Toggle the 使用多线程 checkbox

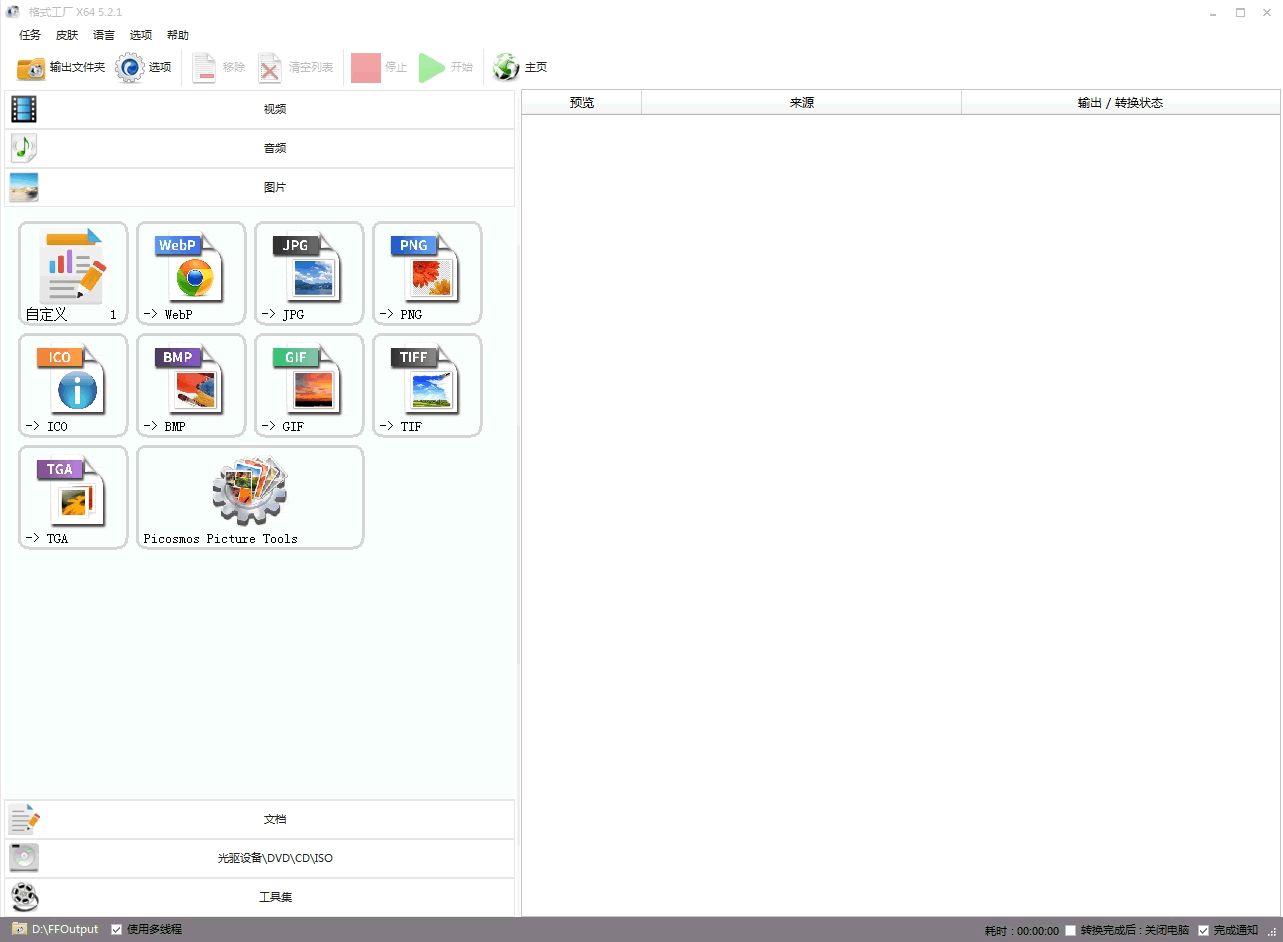(x=117, y=929)
